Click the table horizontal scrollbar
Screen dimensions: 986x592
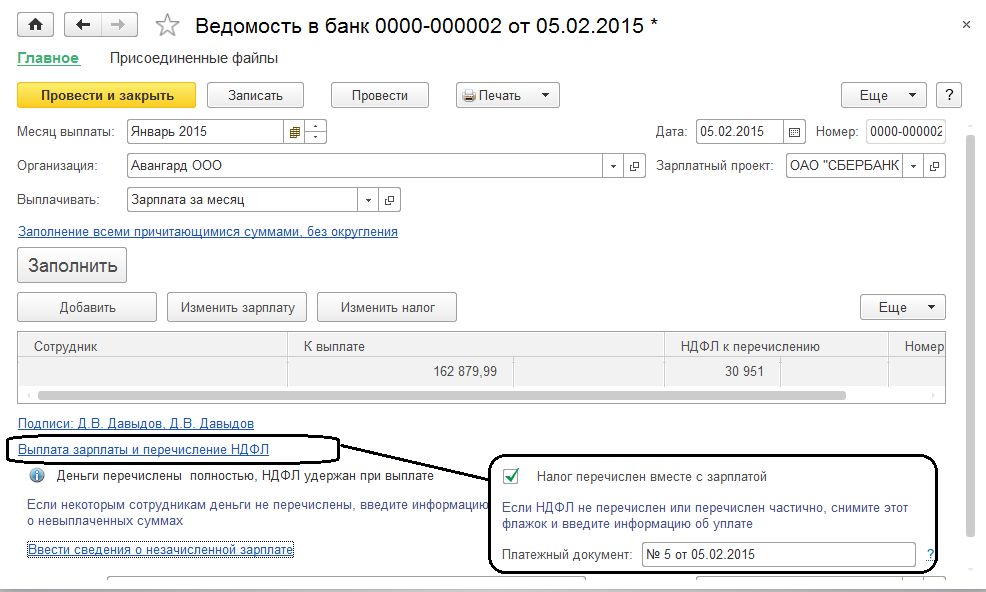[441, 396]
